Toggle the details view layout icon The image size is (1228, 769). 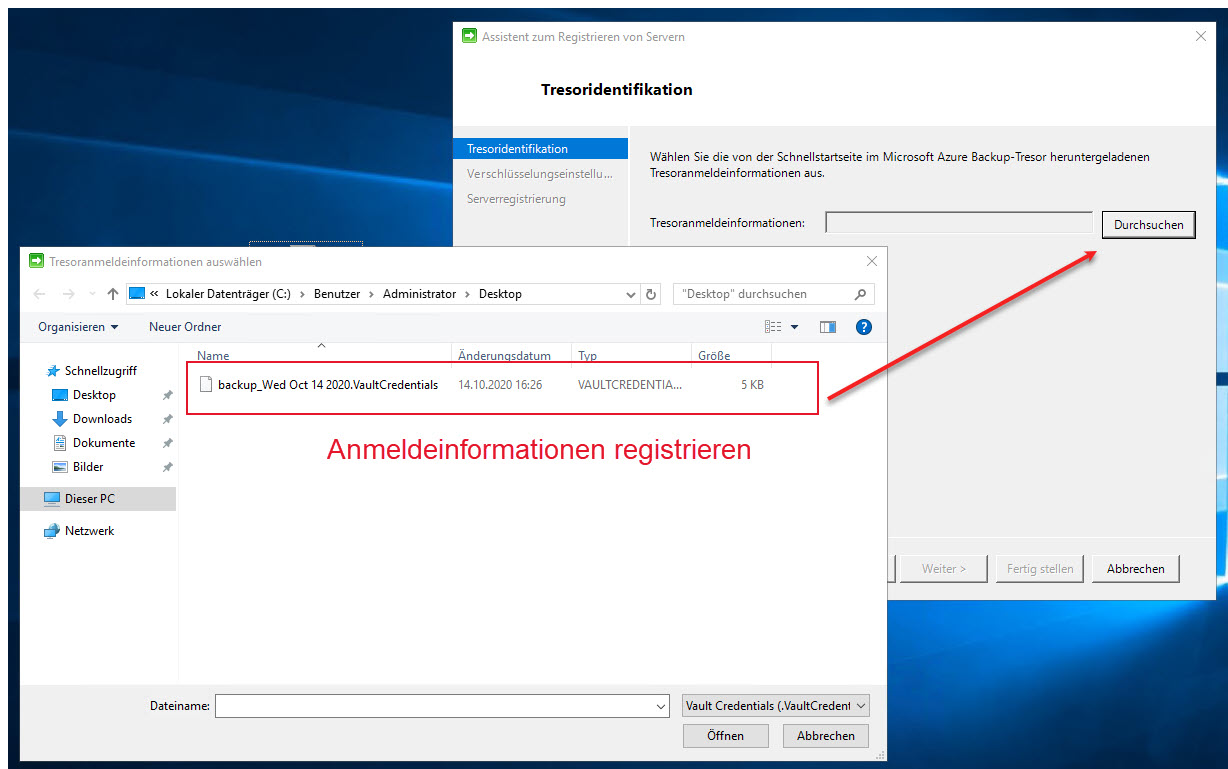(774, 326)
